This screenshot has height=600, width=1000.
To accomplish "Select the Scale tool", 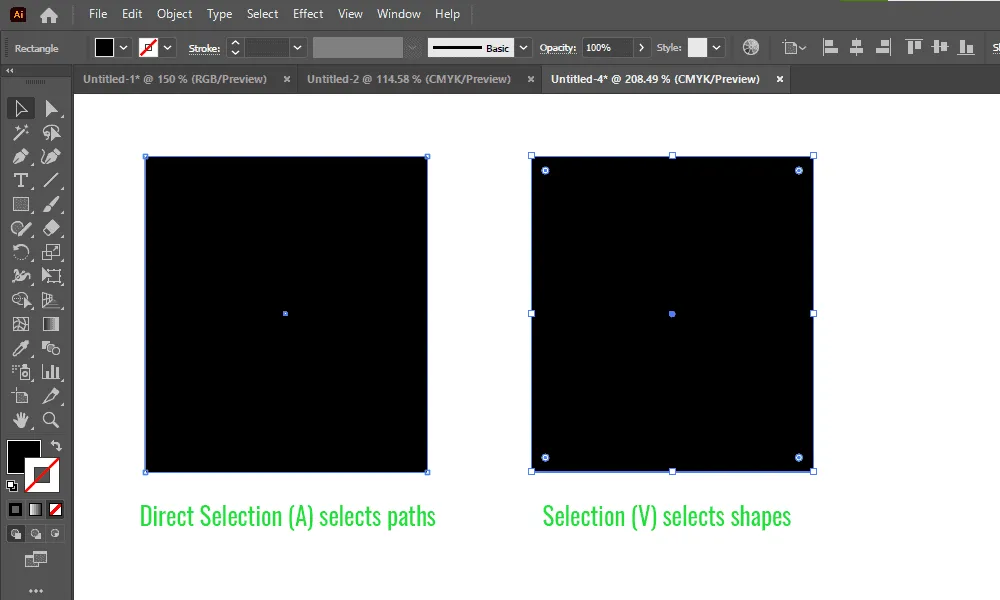I will click(x=51, y=252).
